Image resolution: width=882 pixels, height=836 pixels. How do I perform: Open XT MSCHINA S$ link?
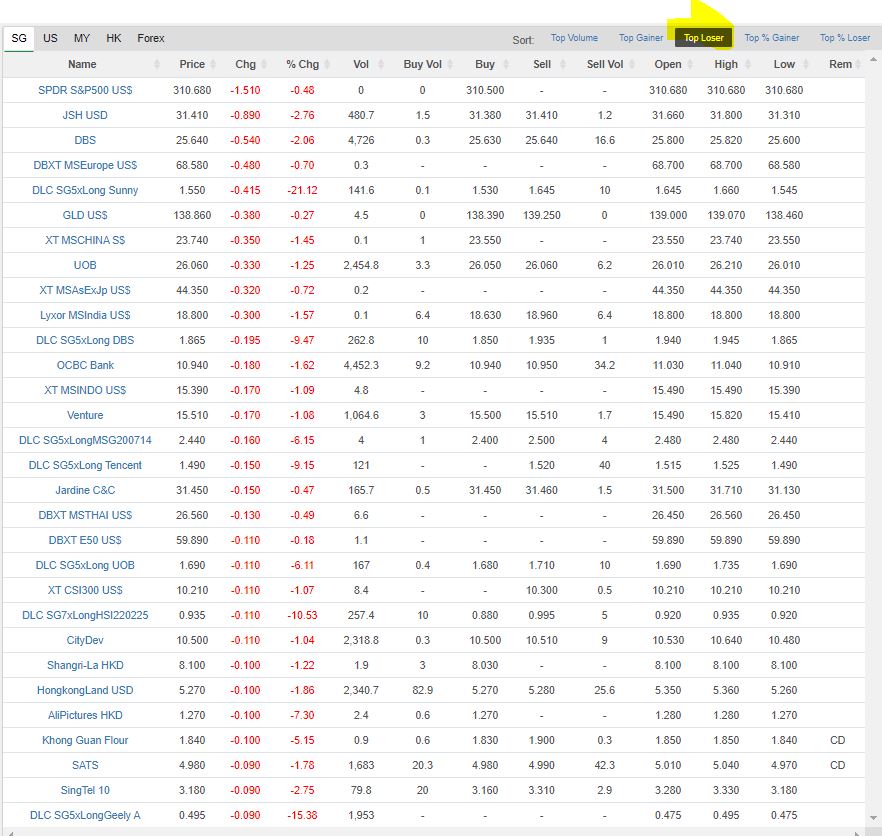pos(85,240)
